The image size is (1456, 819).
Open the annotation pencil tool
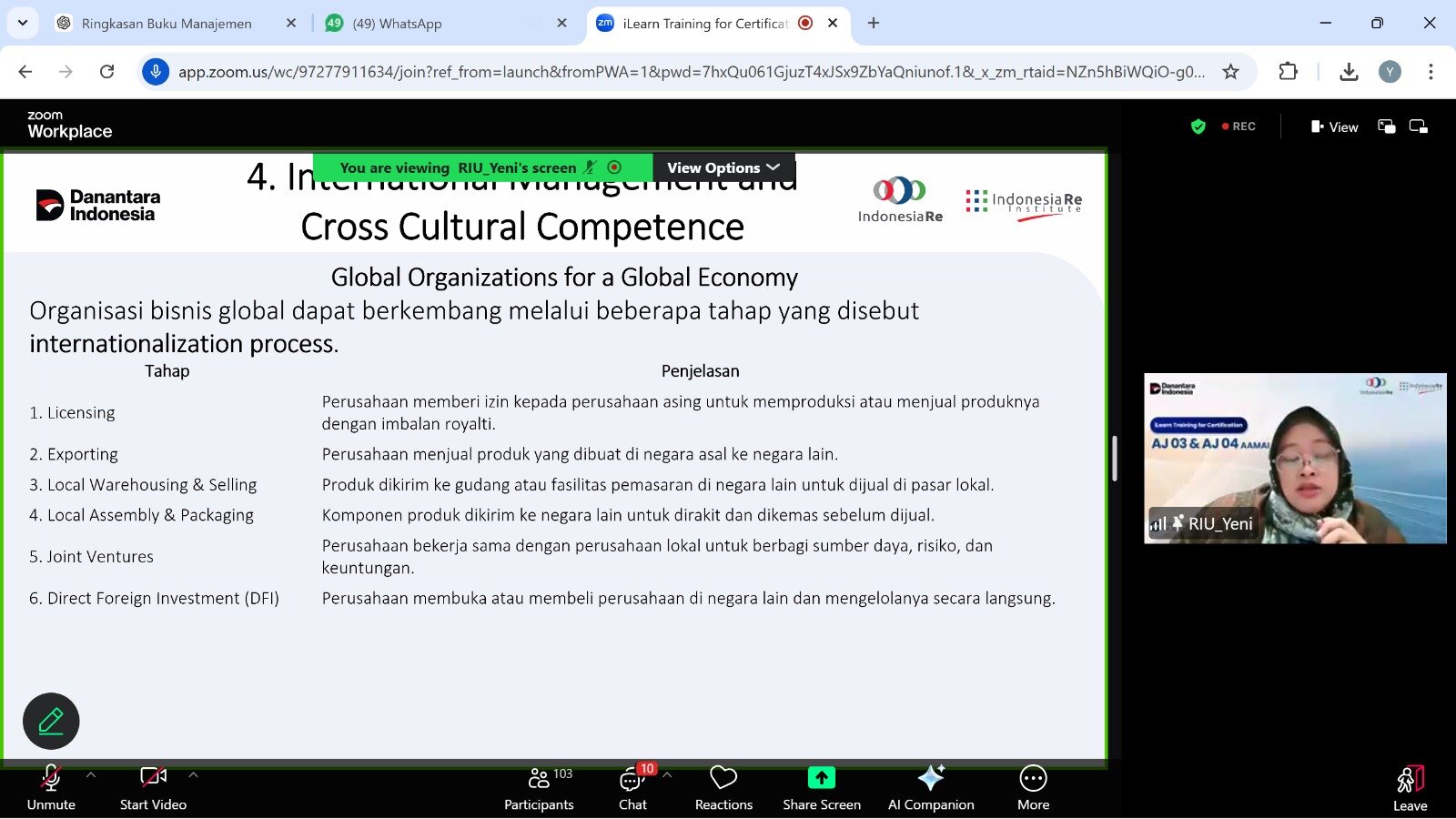[51, 722]
